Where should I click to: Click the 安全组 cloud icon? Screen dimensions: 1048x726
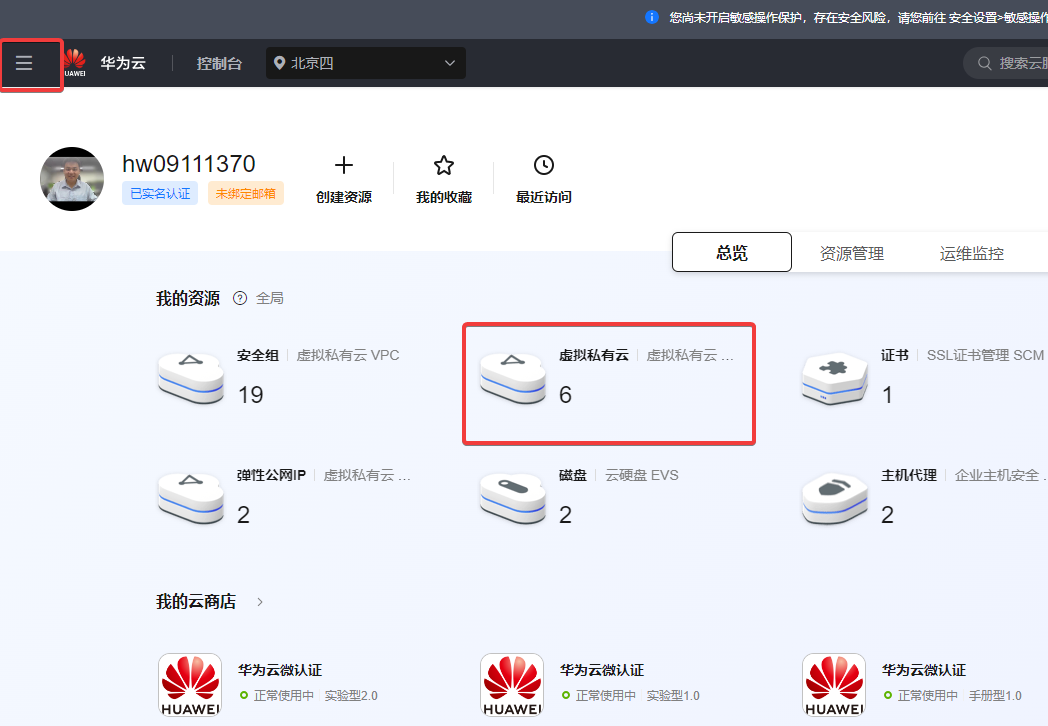pos(191,378)
